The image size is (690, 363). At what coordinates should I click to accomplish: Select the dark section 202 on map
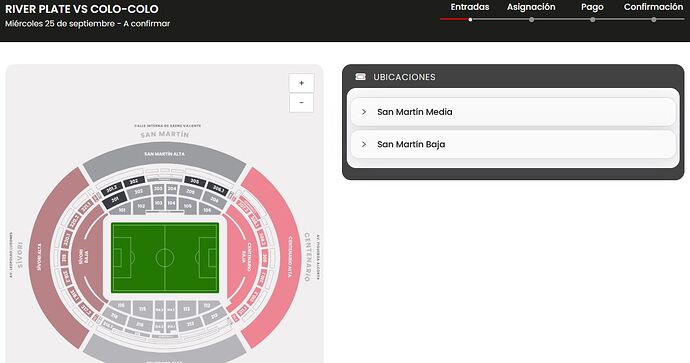coord(134,181)
